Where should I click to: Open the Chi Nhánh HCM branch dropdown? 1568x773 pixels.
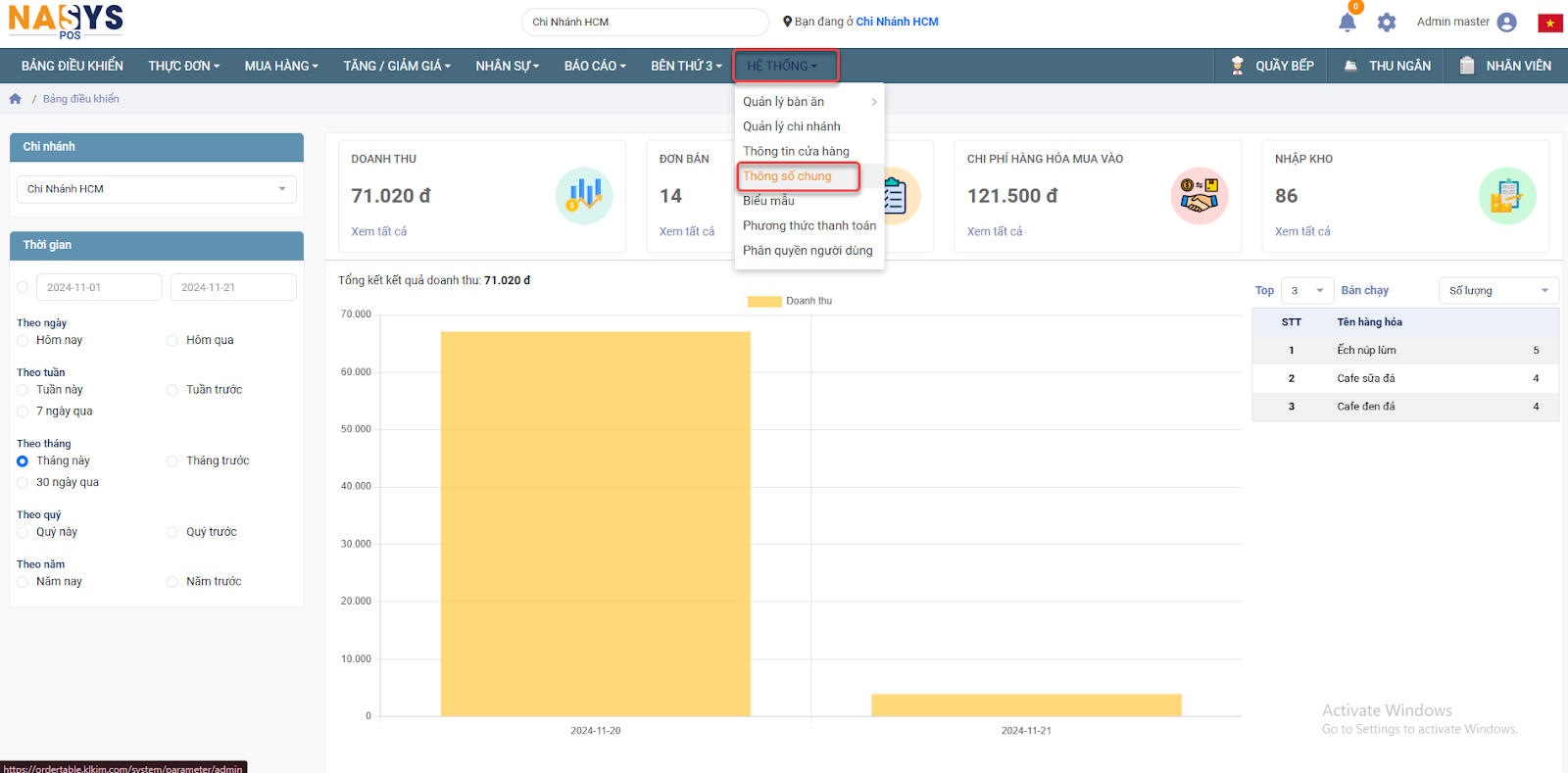[x=157, y=189]
